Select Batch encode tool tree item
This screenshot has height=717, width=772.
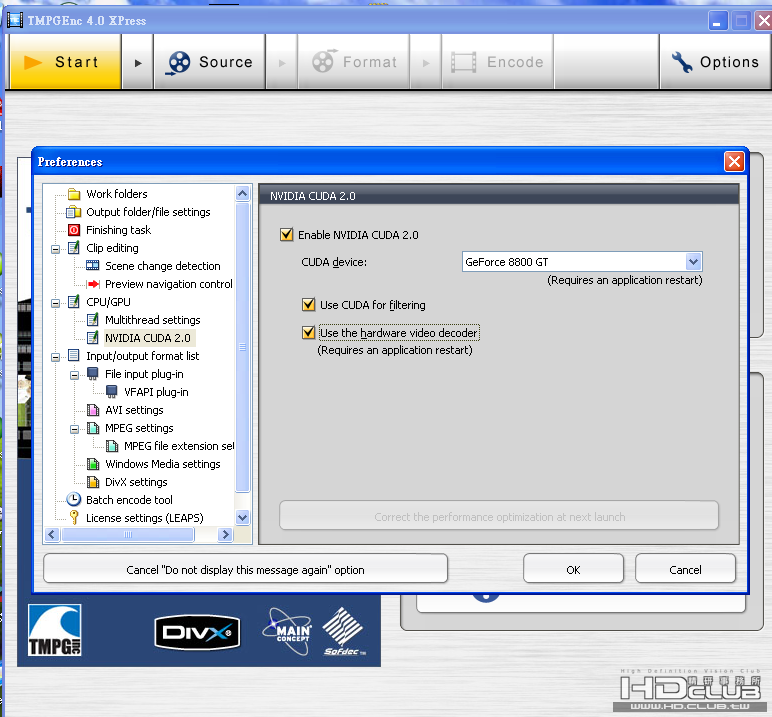click(x=129, y=500)
